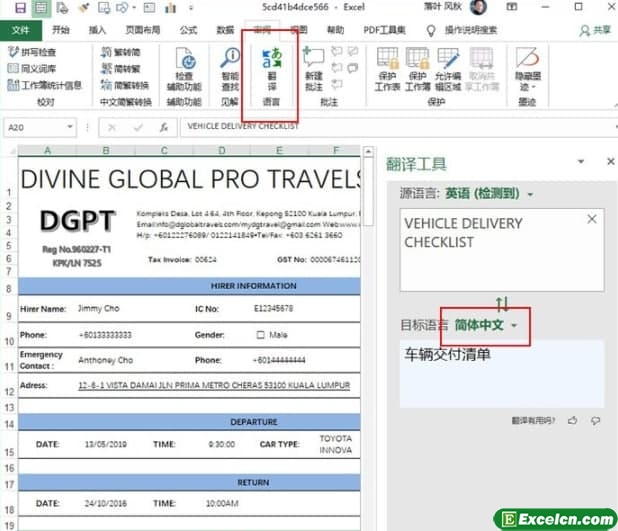Image resolution: width=618 pixels, height=531 pixels.
Task: Select column A header
Action: coord(47,150)
